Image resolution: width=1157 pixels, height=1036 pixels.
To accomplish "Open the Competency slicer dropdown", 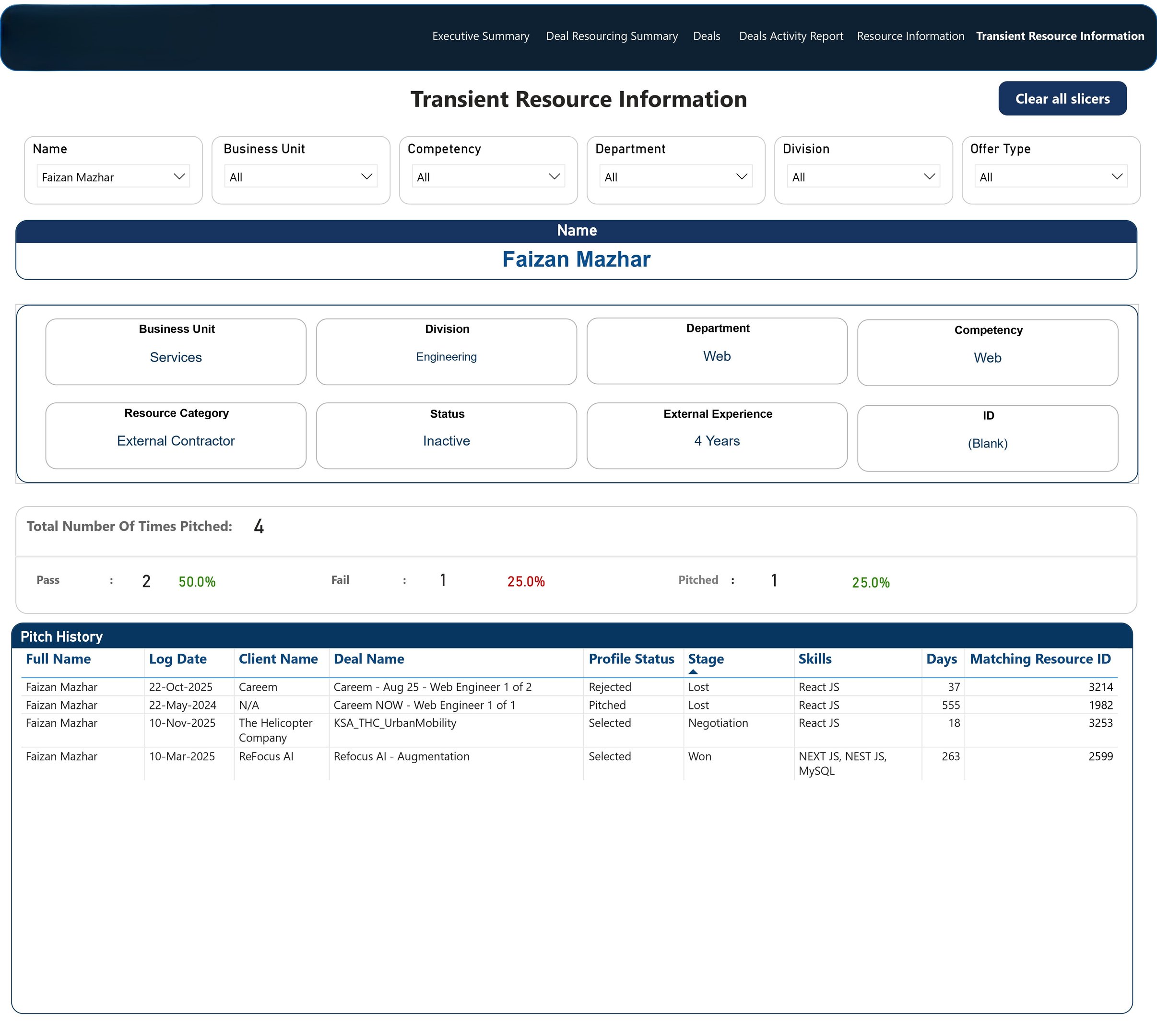I will click(x=554, y=177).
